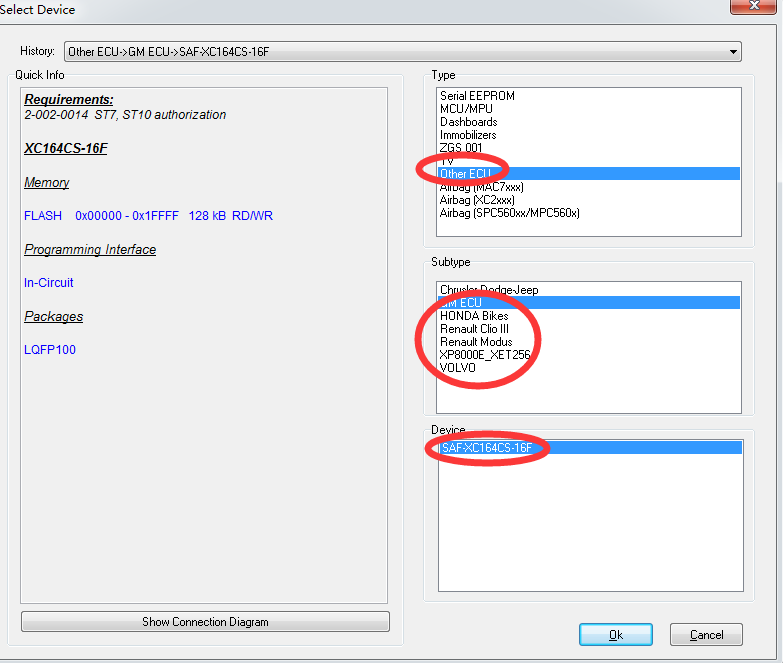Open the History dropdown list
Image resolution: width=783 pixels, height=663 pixels.
click(734, 51)
